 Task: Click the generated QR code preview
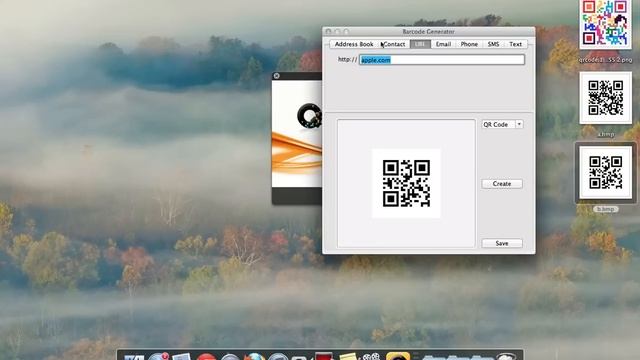pyautogui.click(x=406, y=183)
